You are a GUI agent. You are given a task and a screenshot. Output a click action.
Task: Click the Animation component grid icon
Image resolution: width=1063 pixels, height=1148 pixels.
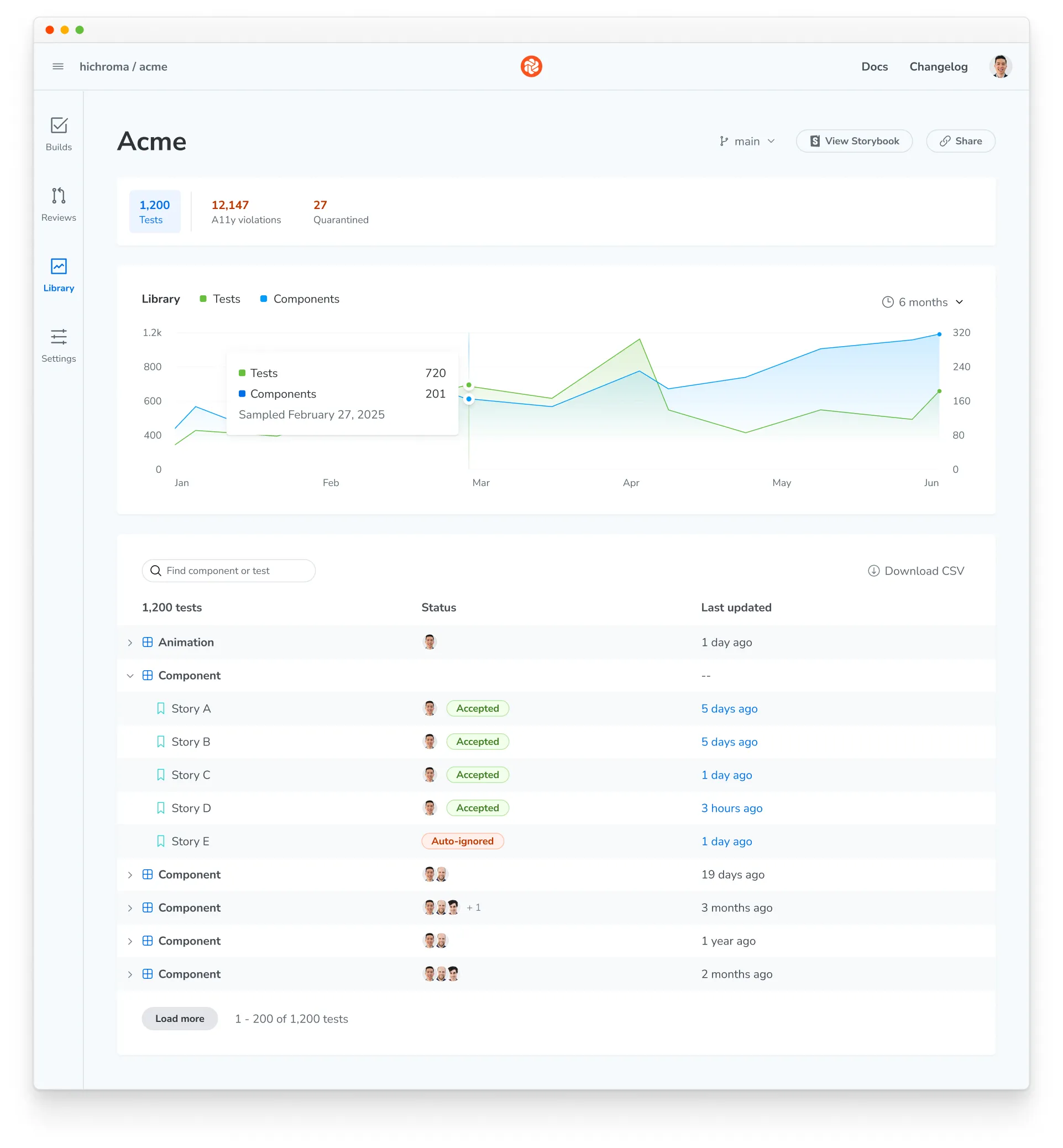click(147, 642)
